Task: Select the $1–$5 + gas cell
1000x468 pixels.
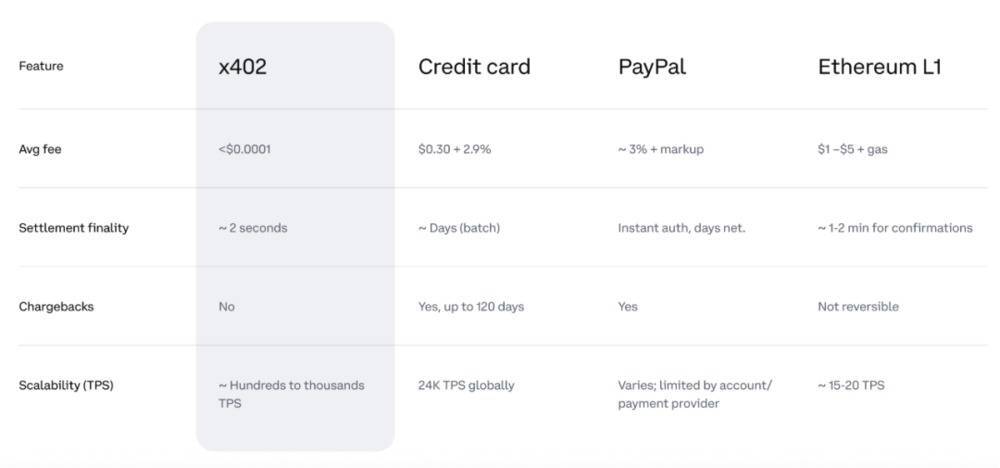Action: coord(852,149)
